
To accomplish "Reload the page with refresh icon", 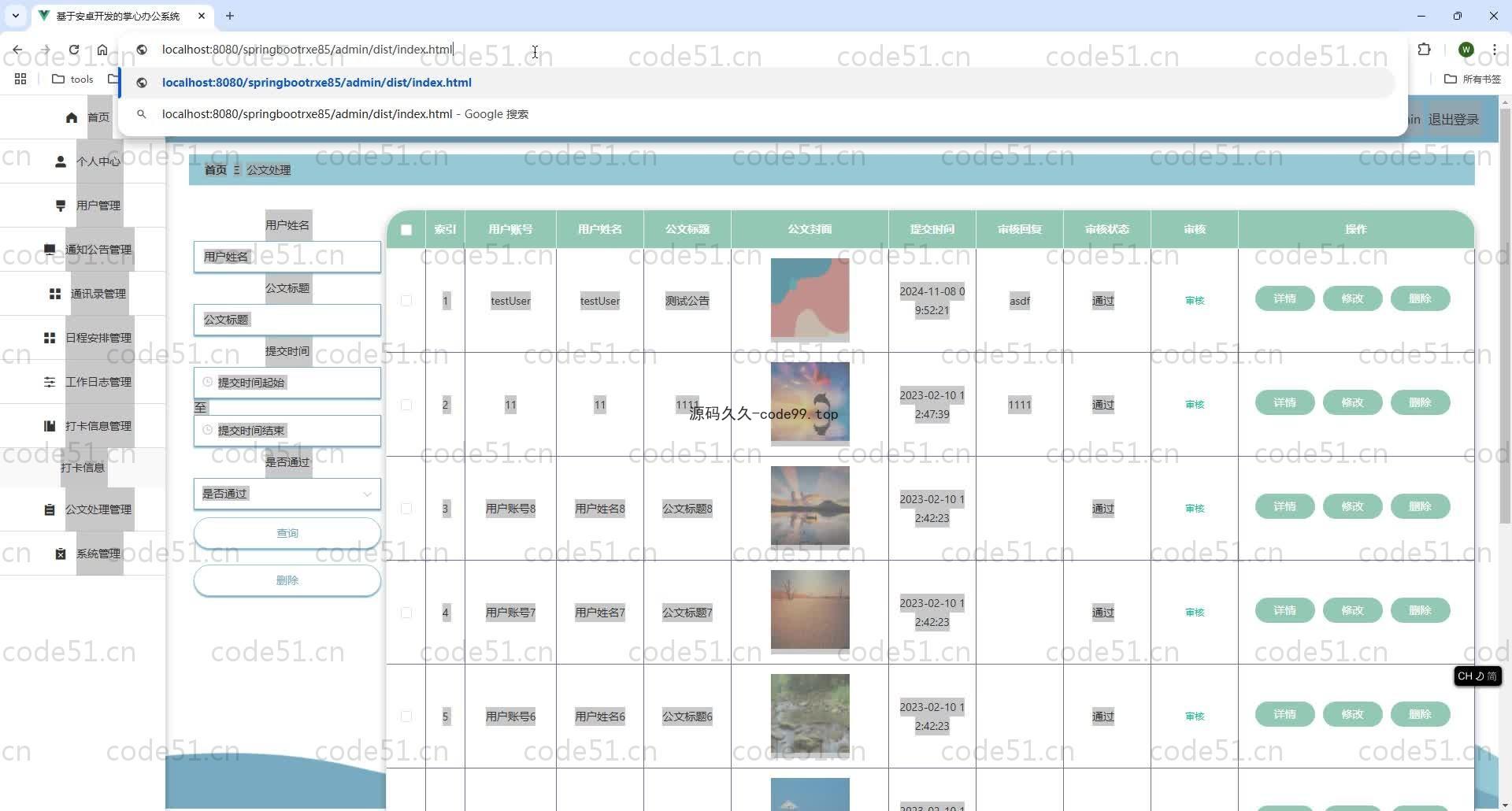I will [x=74, y=50].
